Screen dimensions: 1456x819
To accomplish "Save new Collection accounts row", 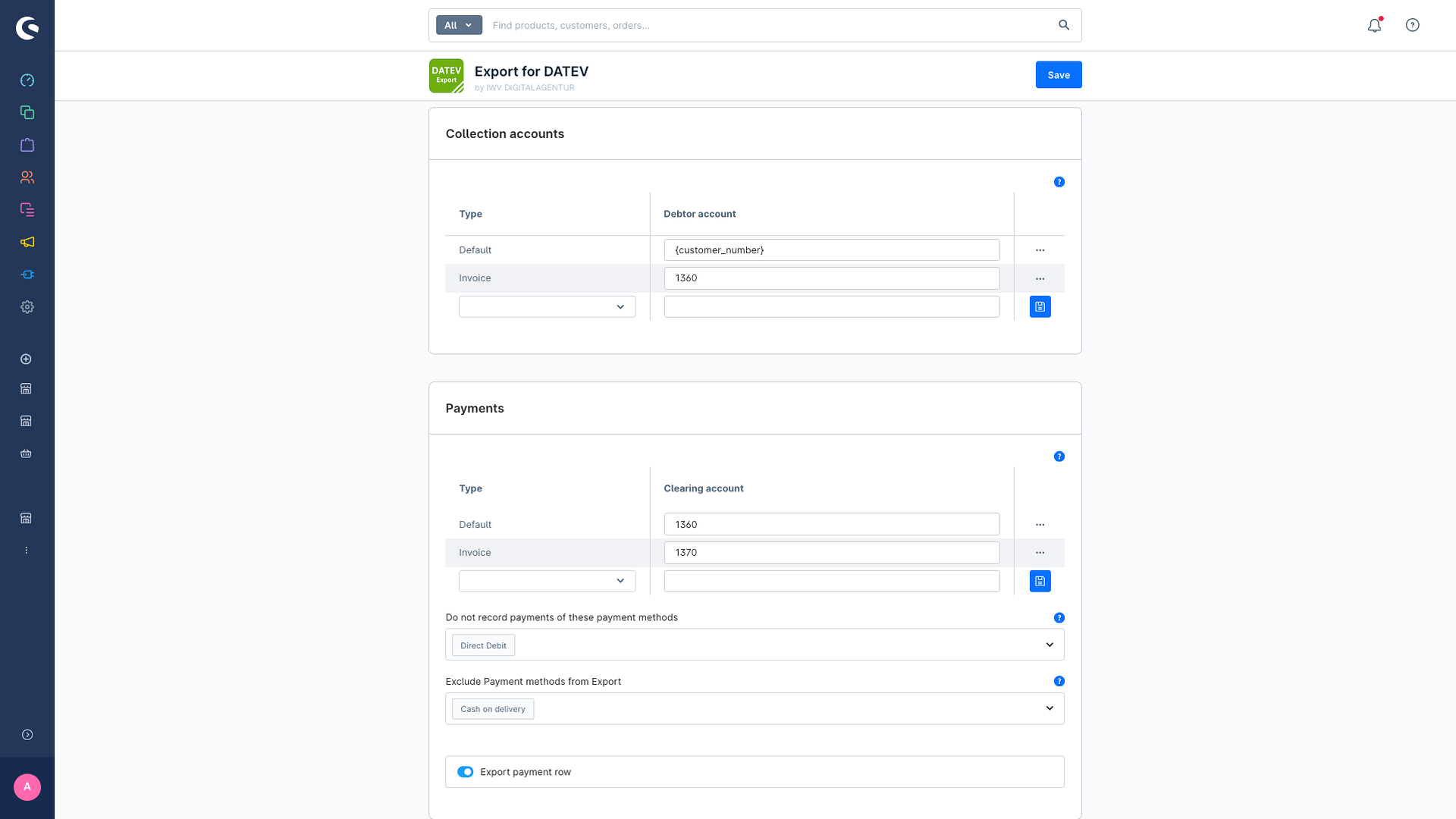I will 1040,307.
